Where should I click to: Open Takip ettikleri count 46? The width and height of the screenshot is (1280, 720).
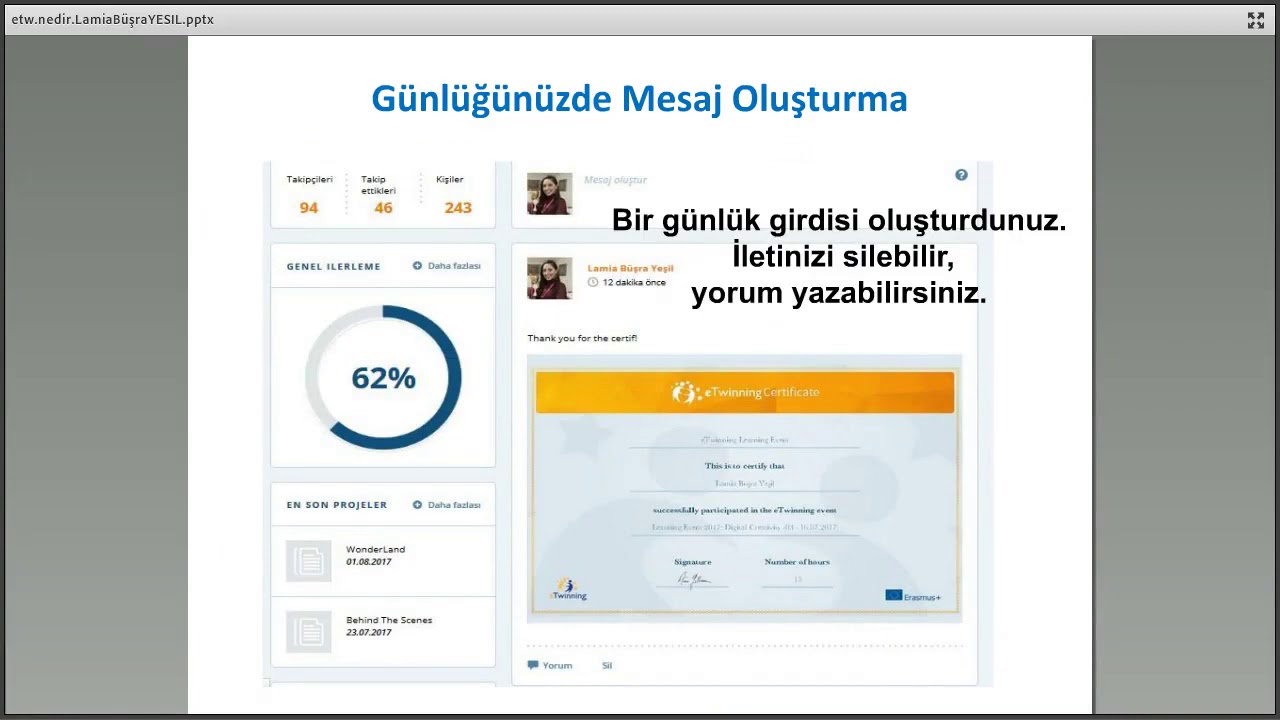pos(383,208)
